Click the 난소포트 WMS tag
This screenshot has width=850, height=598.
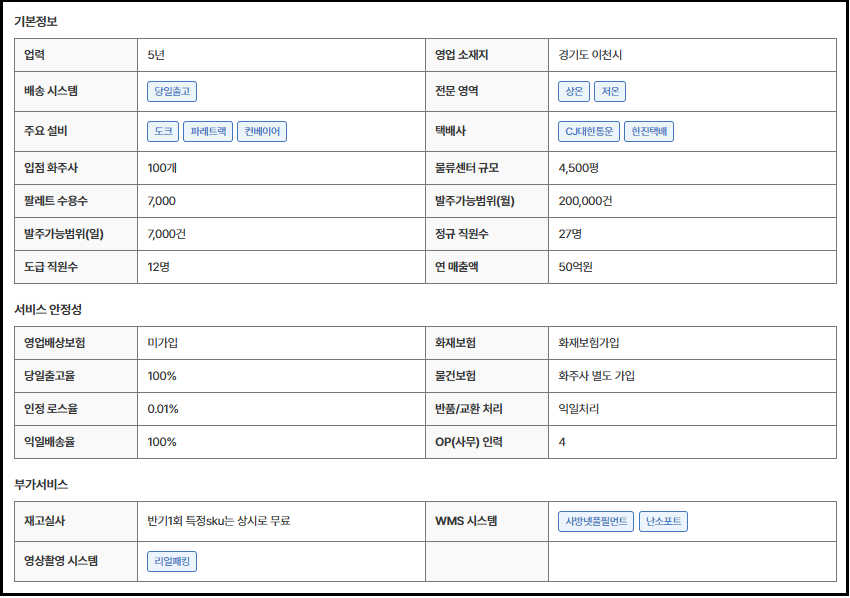tap(663, 522)
